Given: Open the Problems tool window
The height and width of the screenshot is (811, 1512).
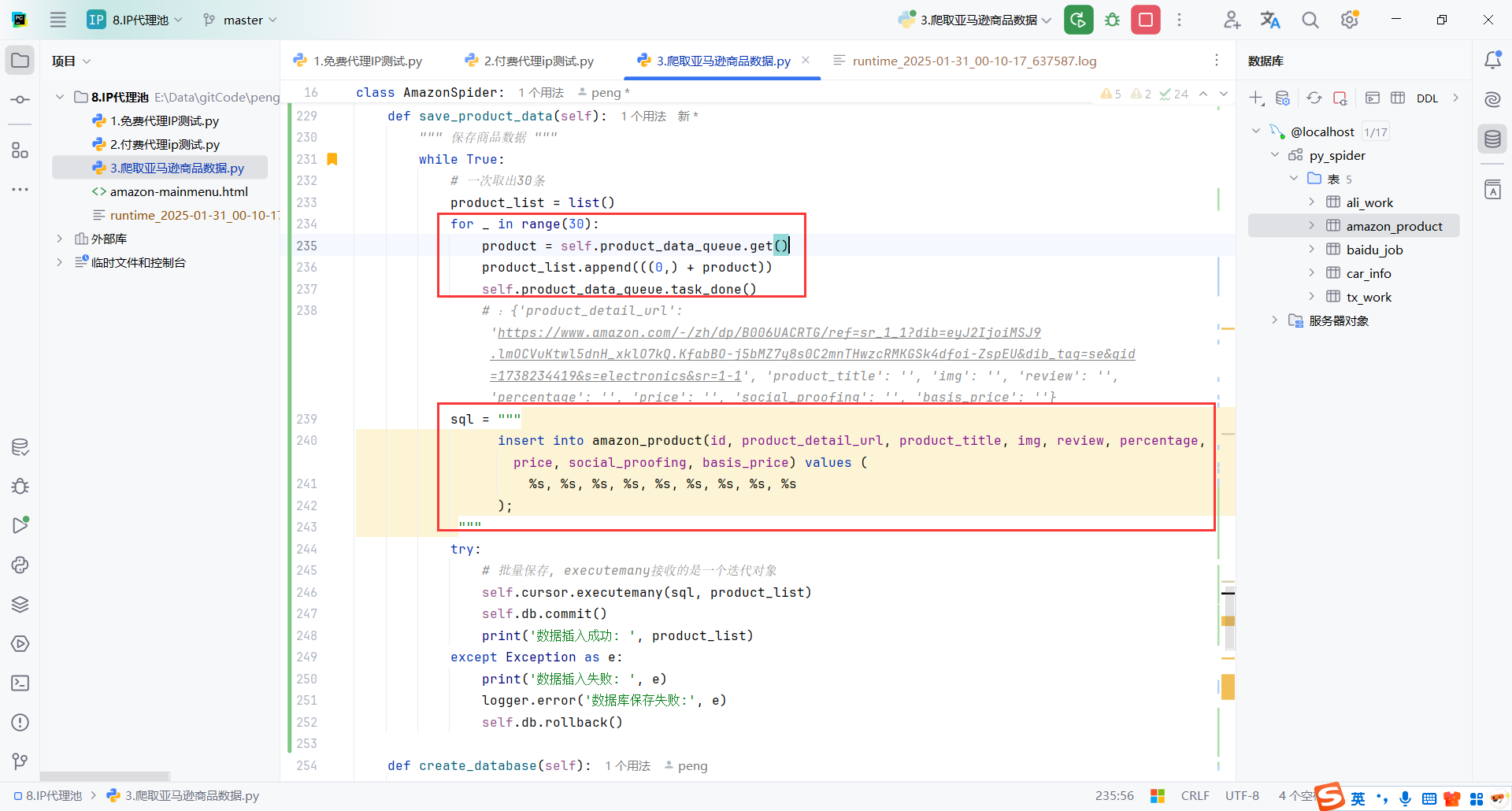Looking at the screenshot, I should point(20,722).
